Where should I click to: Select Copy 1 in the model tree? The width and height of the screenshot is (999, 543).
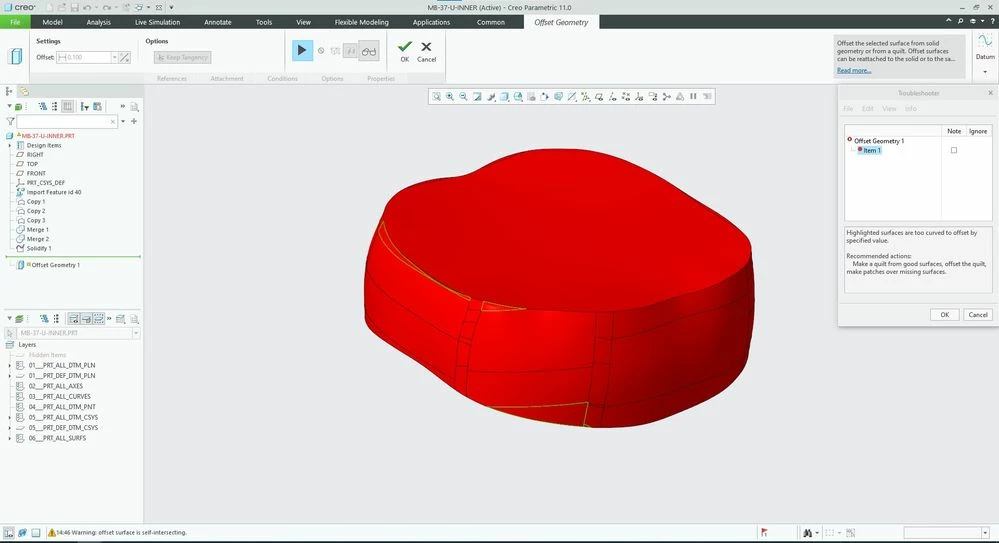point(36,201)
